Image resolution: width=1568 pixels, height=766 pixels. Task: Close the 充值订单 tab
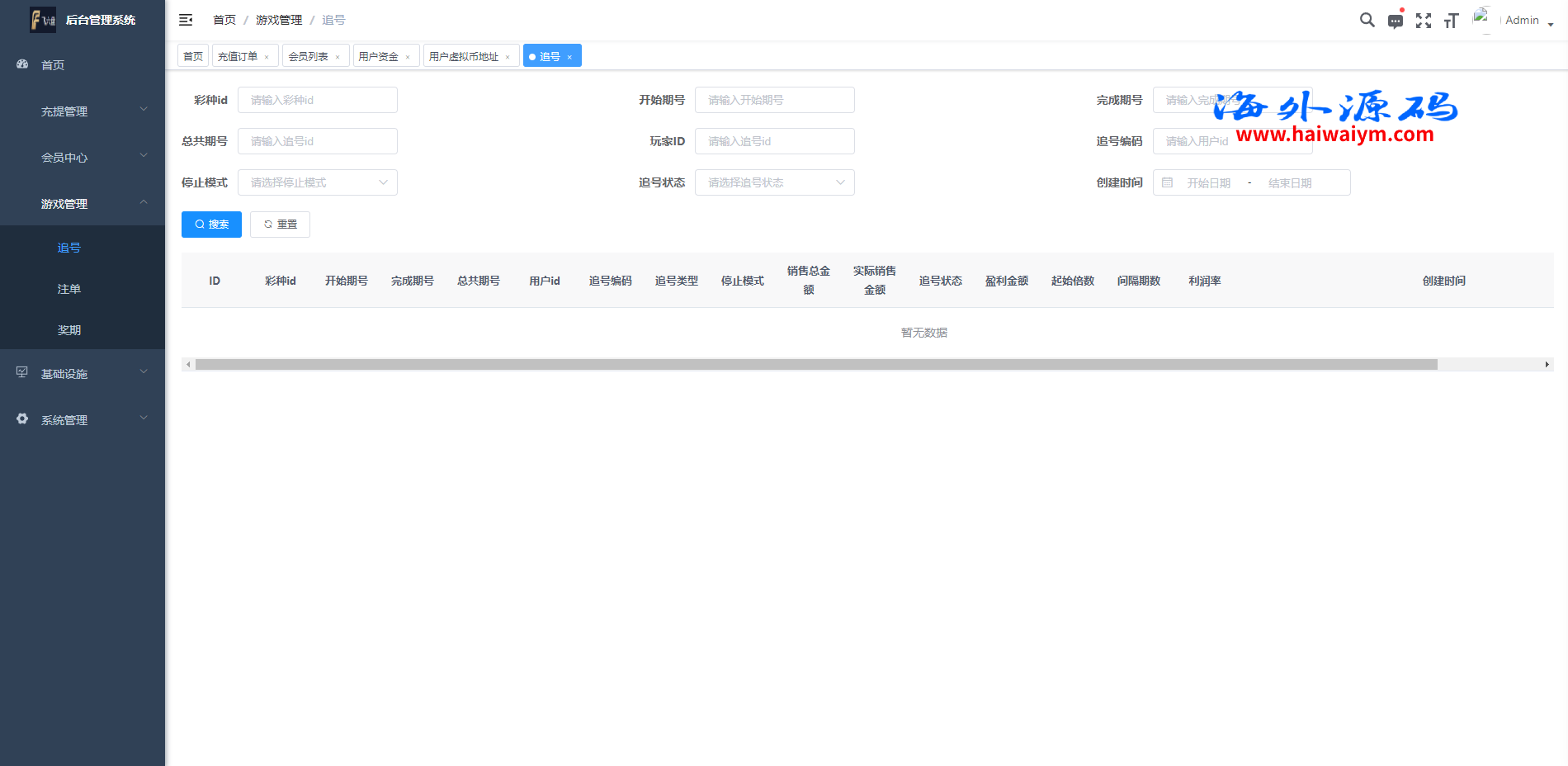click(267, 57)
